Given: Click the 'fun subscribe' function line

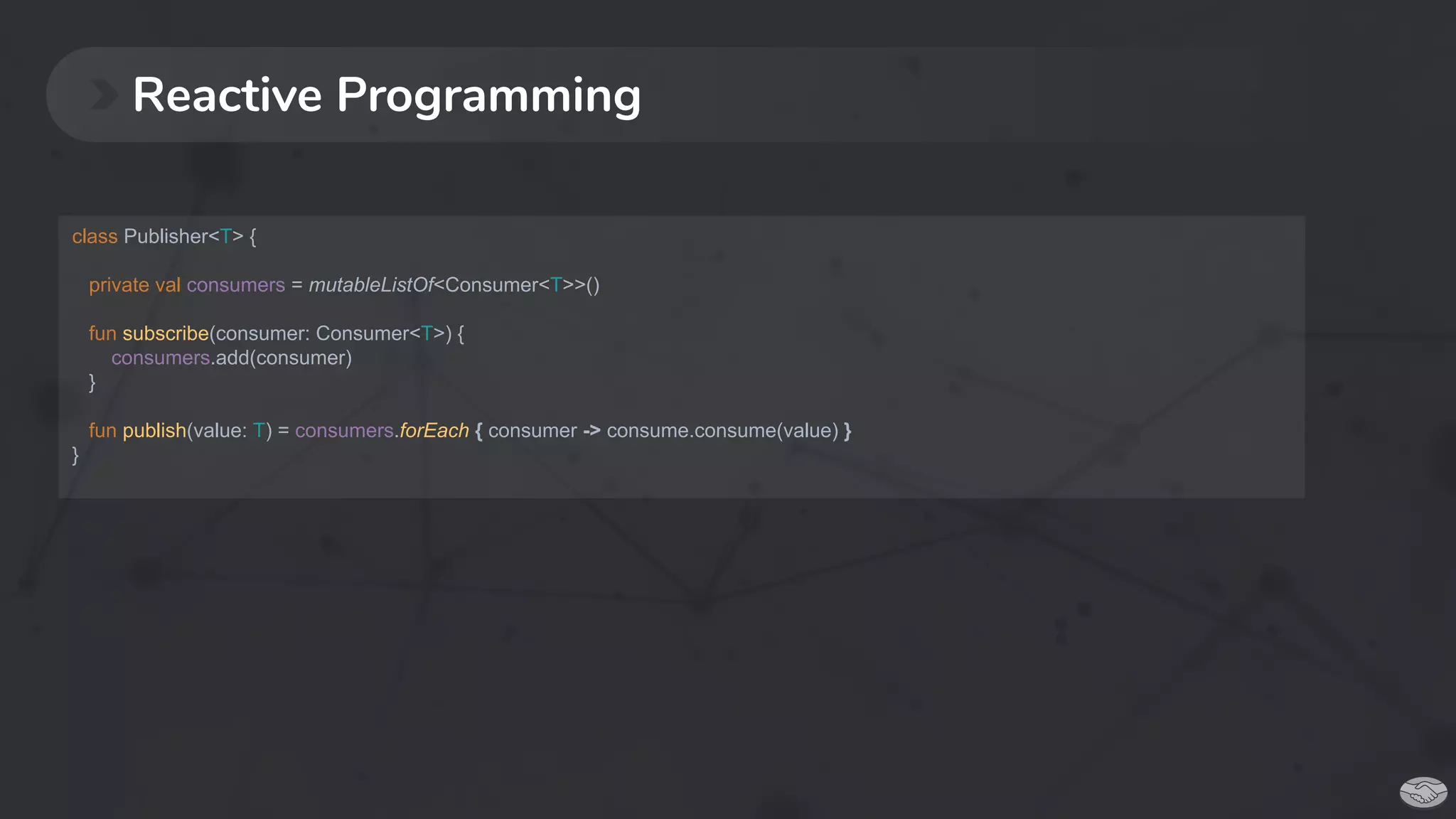Looking at the screenshot, I should click(277, 333).
